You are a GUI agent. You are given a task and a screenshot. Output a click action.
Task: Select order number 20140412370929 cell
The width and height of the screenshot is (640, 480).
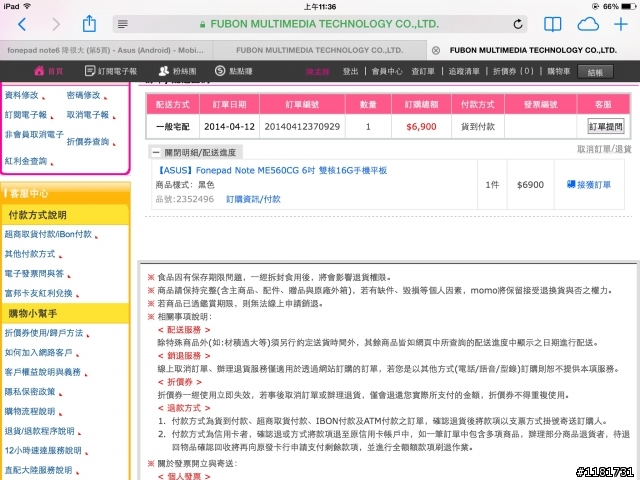(302, 127)
